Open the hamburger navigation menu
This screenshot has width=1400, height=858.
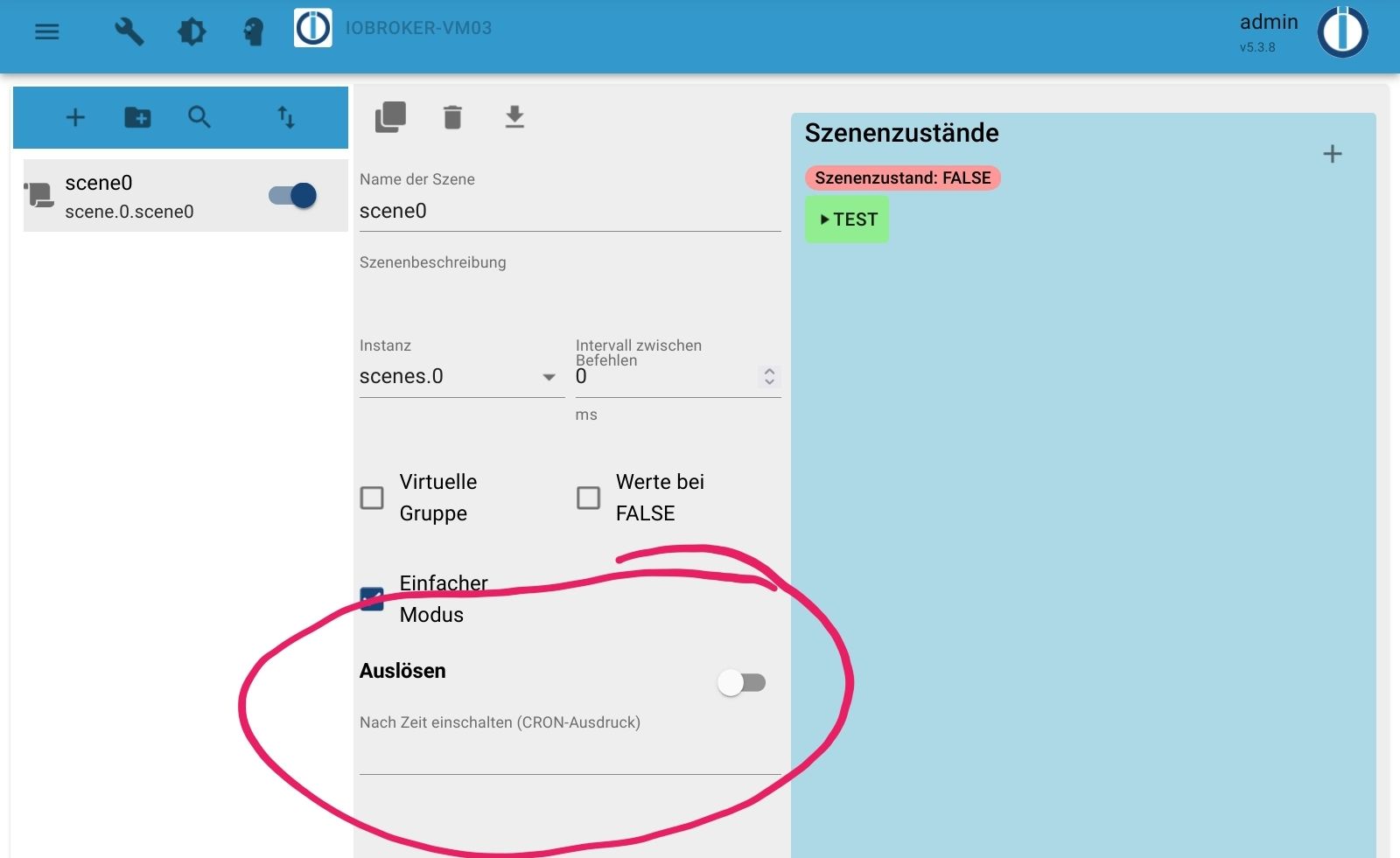[x=47, y=32]
